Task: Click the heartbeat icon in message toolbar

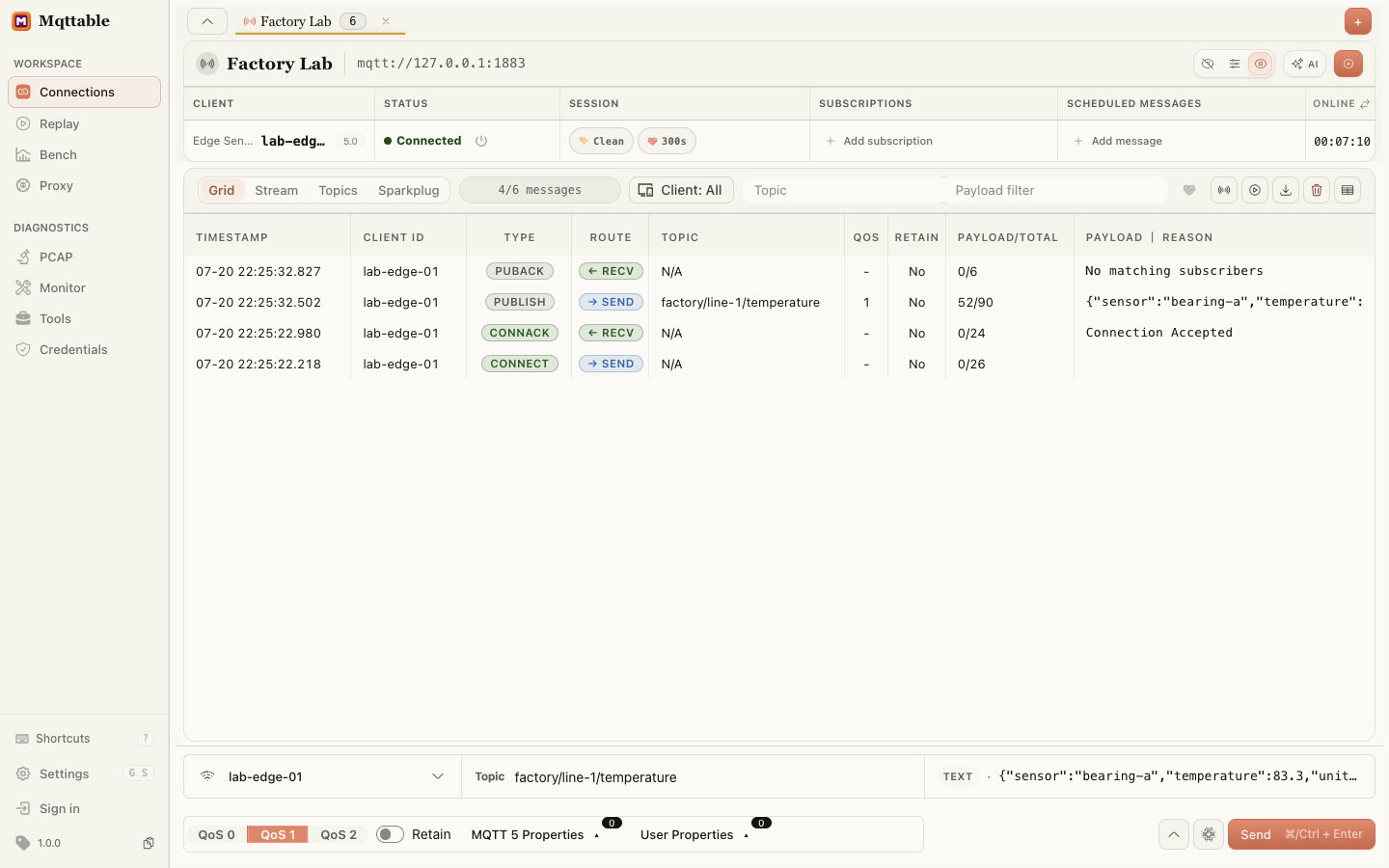Action: click(1189, 190)
